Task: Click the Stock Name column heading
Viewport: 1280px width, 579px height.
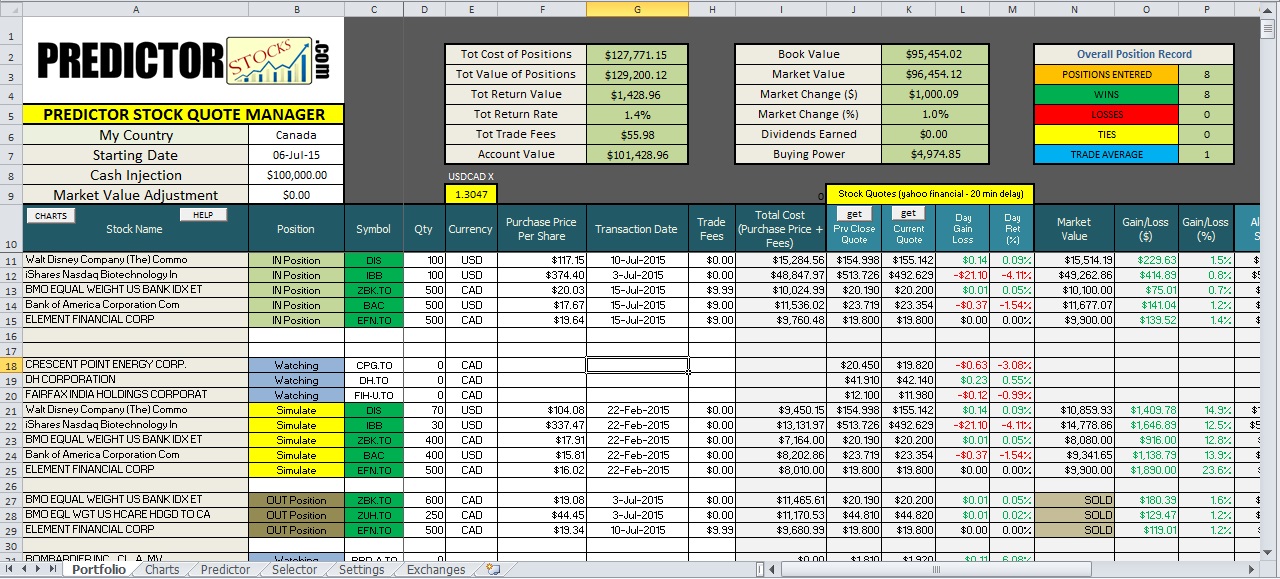Action: 134,229
